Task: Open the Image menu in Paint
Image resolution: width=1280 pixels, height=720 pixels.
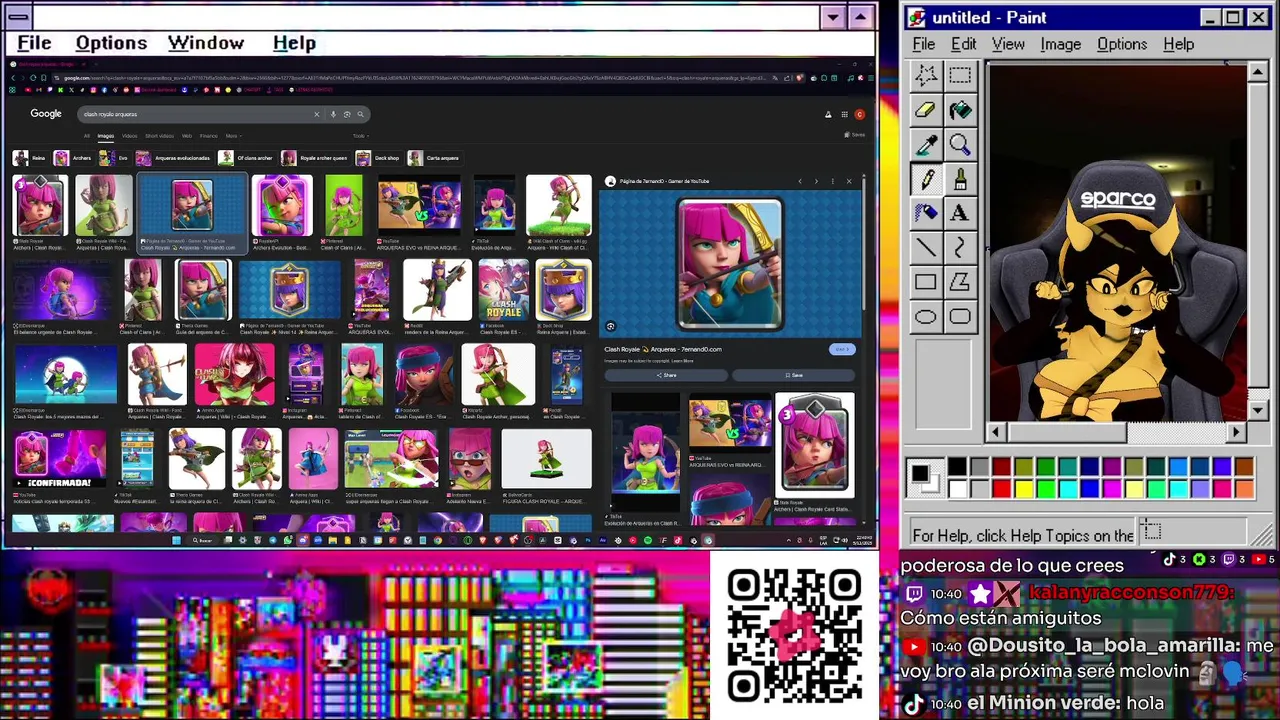Action: pyautogui.click(x=1060, y=44)
